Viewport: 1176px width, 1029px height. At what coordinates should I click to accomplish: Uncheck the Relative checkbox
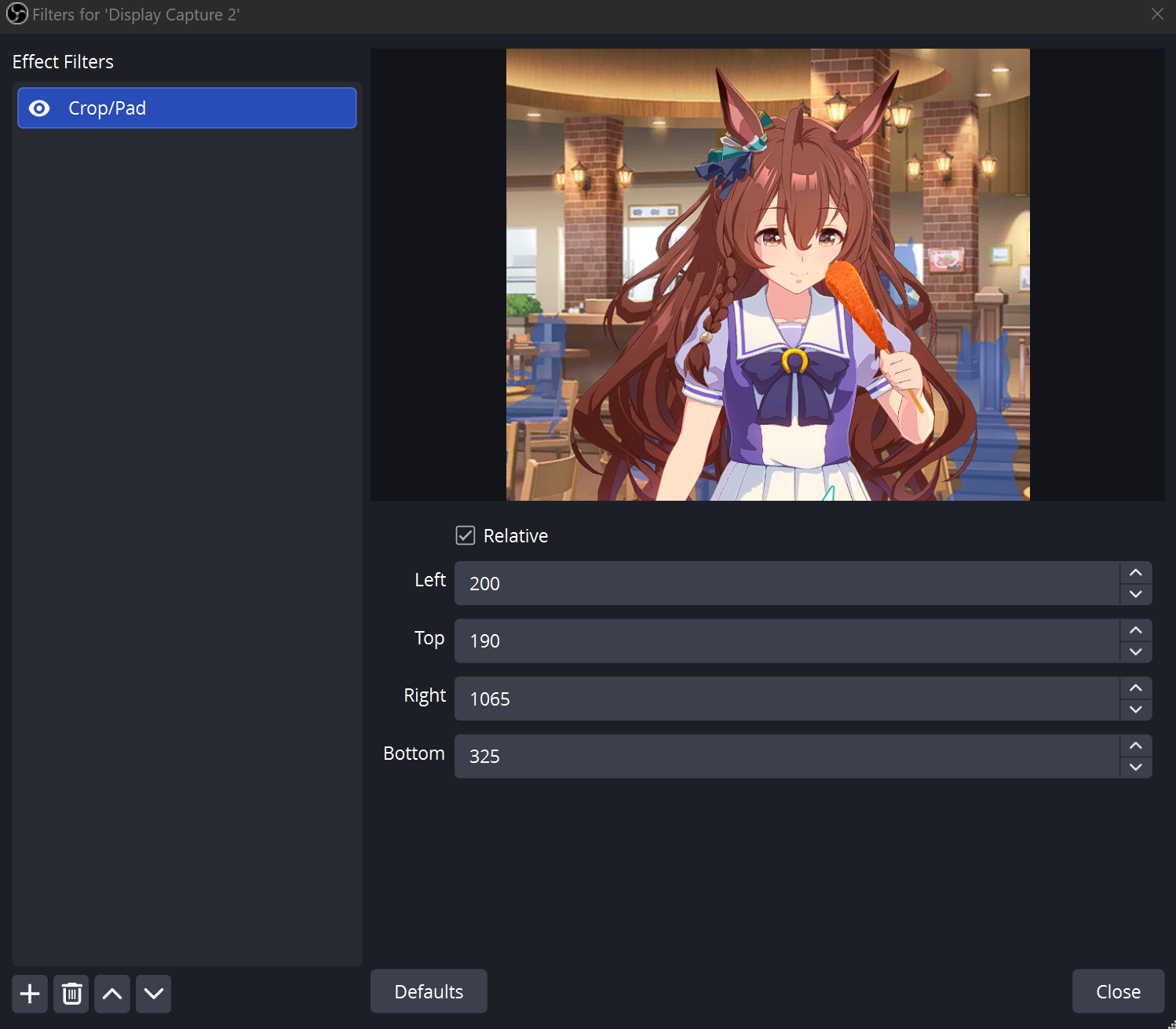click(466, 535)
